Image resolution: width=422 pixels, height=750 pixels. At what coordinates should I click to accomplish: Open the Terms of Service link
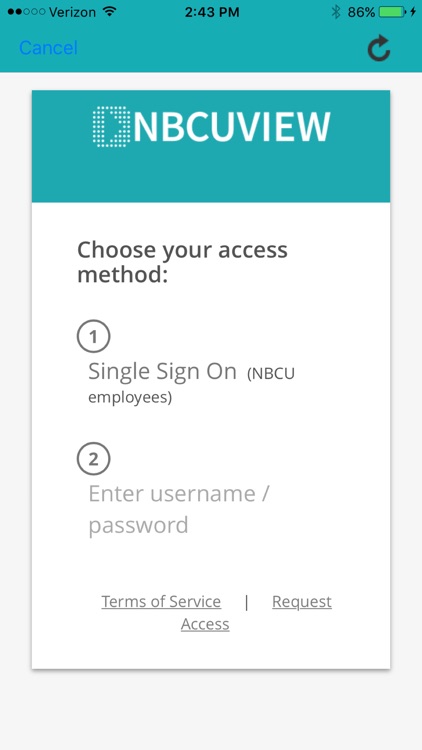pos(161,601)
